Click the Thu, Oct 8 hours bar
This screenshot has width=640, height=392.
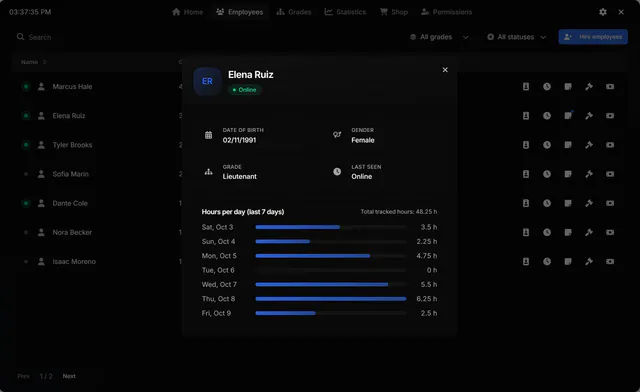pyautogui.click(x=331, y=299)
